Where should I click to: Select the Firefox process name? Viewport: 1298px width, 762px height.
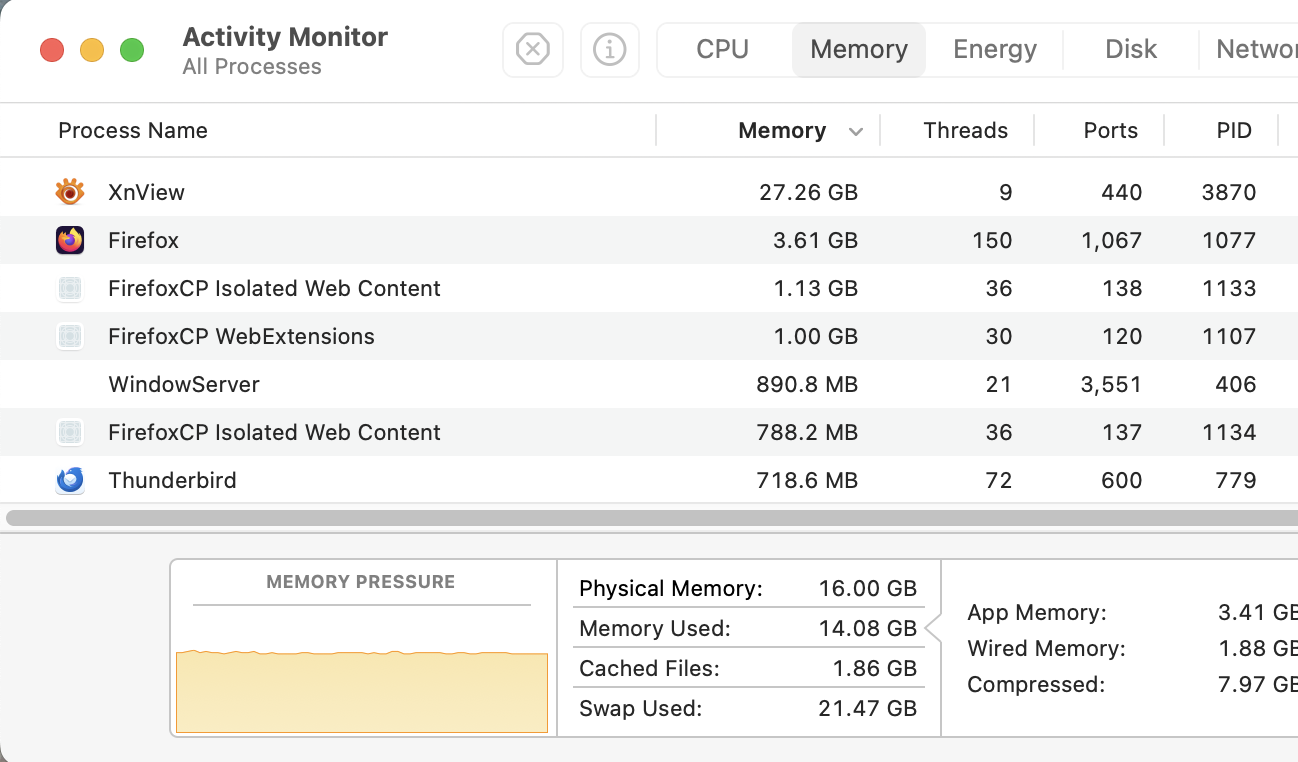point(144,240)
